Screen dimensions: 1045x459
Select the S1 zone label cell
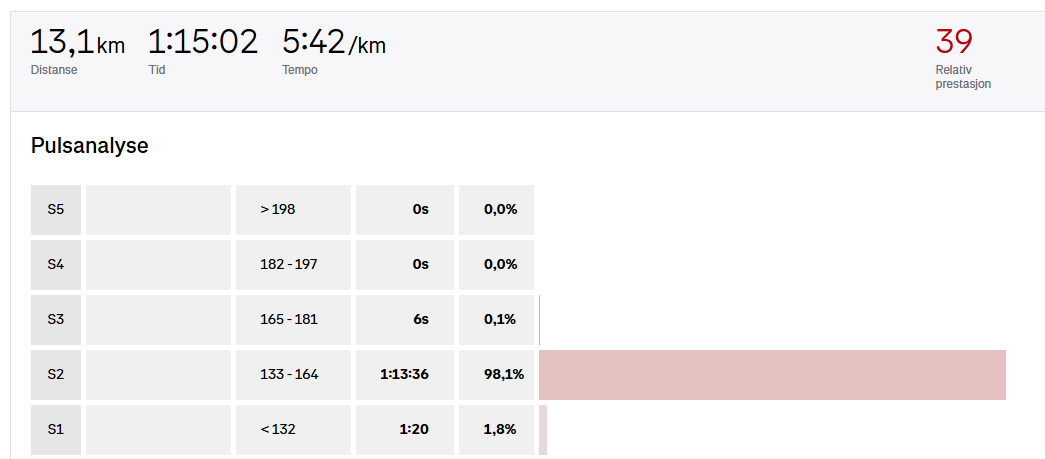(x=55, y=430)
